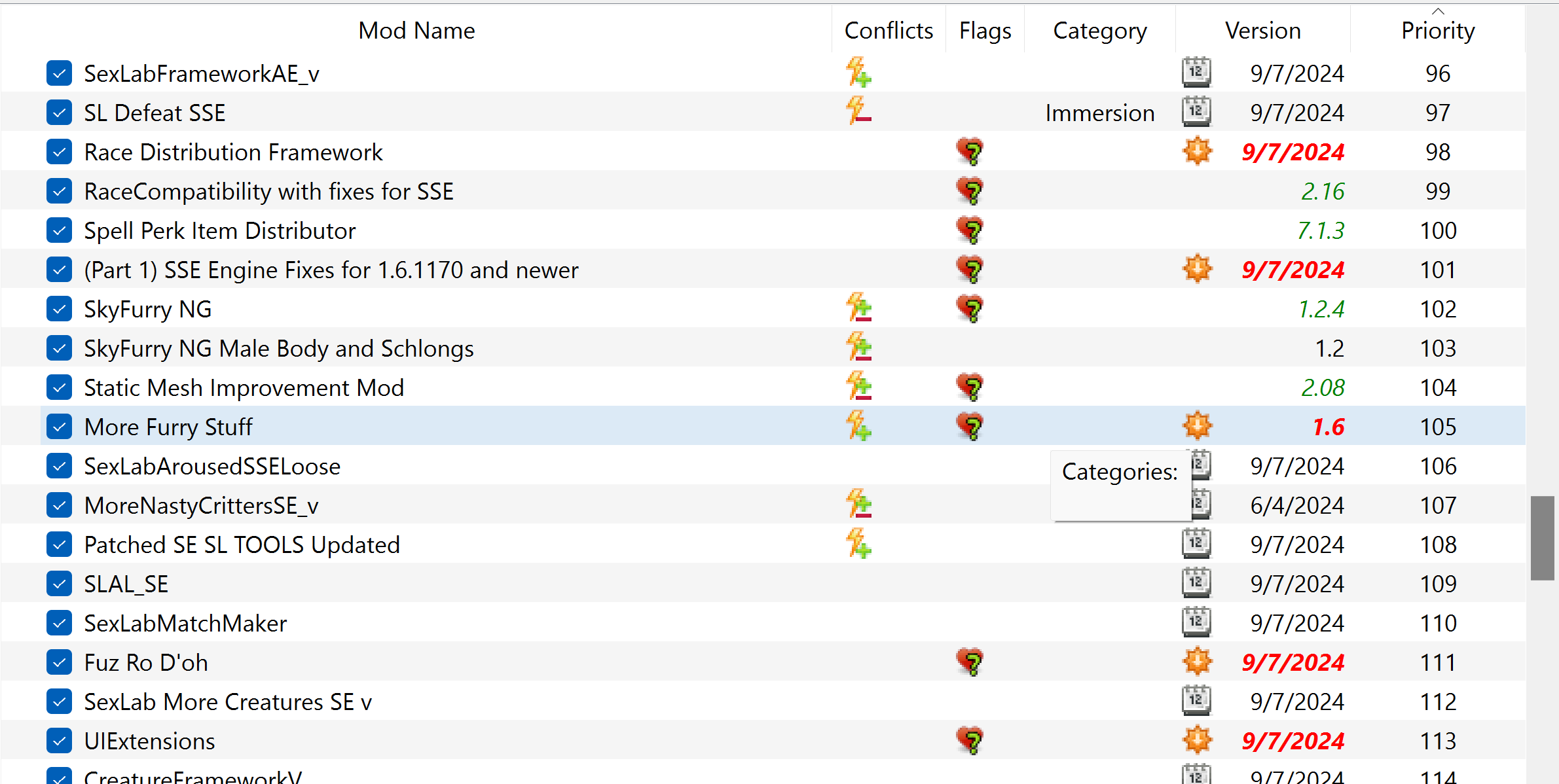The width and height of the screenshot is (1559, 784).
Task: Open the flag question-mark icon on Spell Perk Item Distributor
Action: 970,230
